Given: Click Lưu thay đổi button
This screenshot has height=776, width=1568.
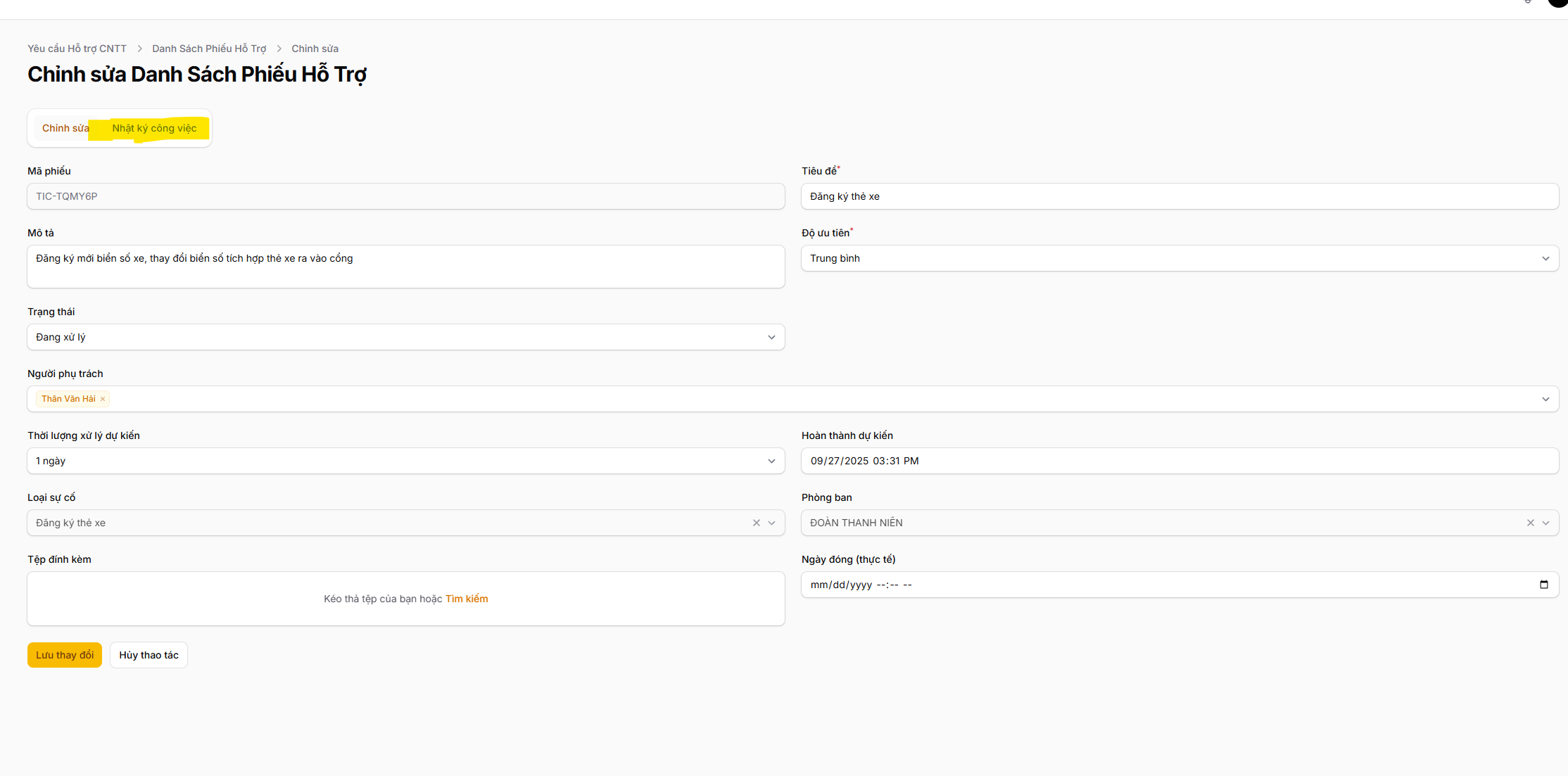Looking at the screenshot, I should (x=65, y=655).
